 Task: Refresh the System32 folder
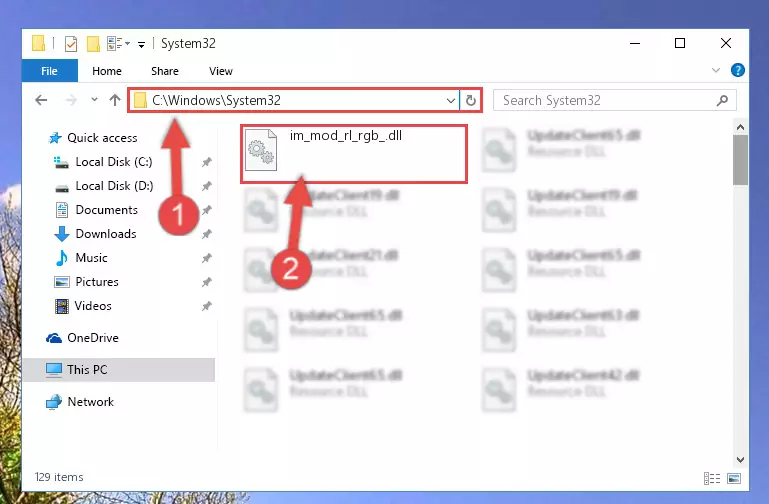tap(471, 101)
